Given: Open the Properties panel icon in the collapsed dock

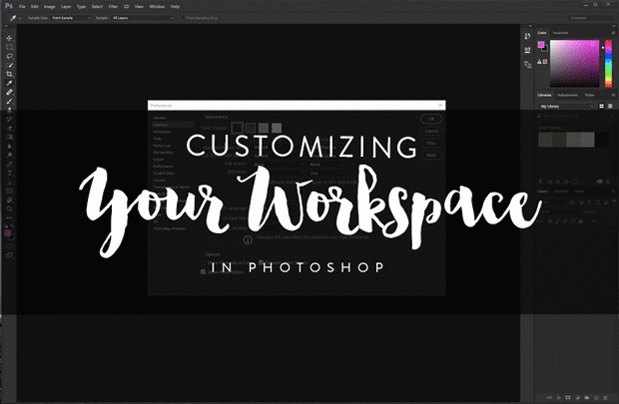Looking at the screenshot, I should 527,50.
